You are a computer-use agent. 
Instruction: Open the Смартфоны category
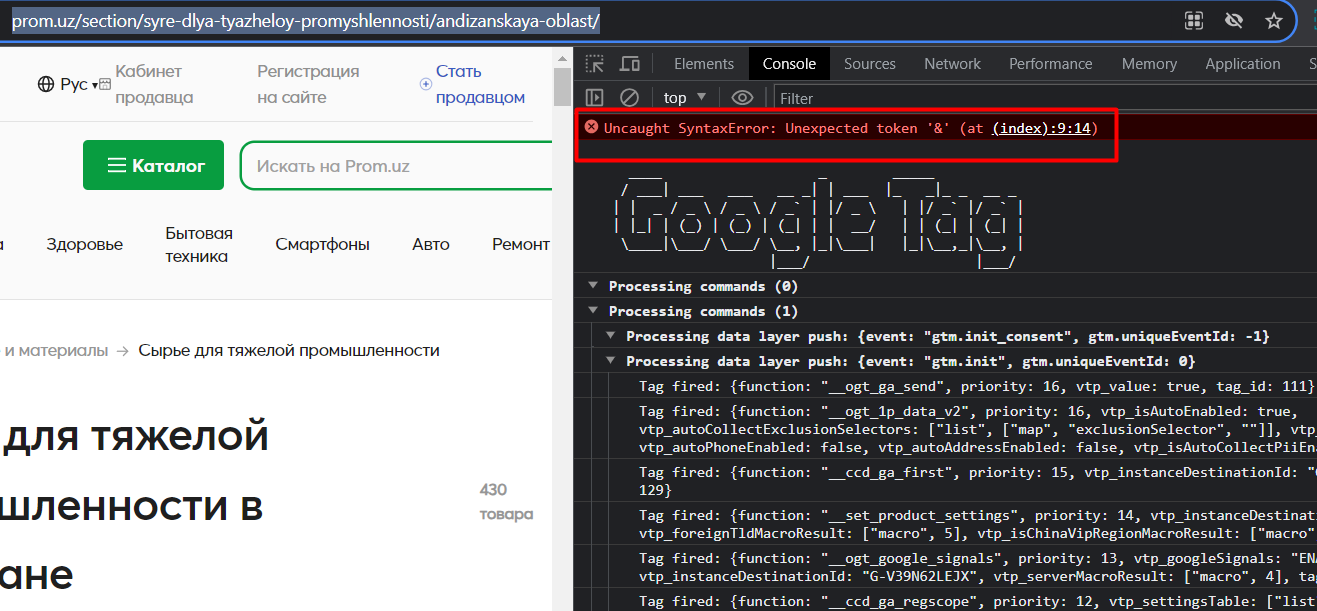(x=322, y=244)
